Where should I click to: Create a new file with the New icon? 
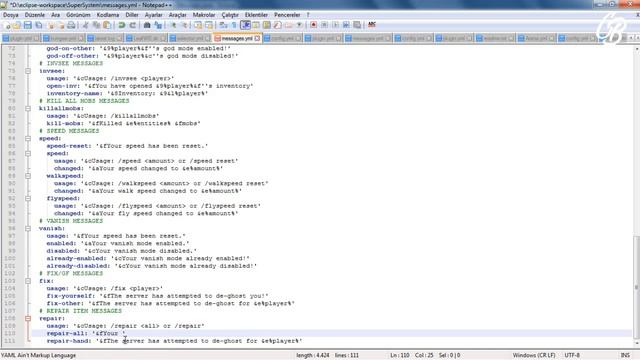(x=7, y=25)
